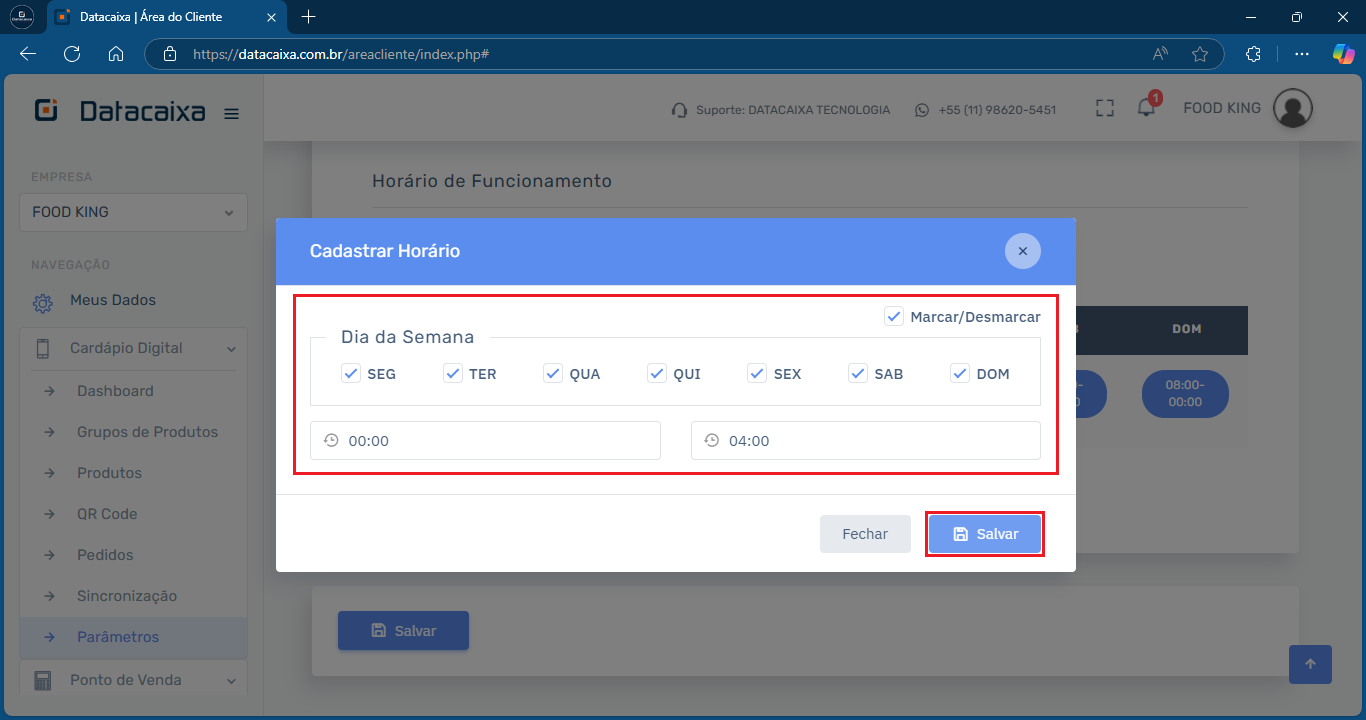The image size is (1366, 720).
Task: Toggle fullscreen mode icon in header
Action: pyautogui.click(x=1104, y=109)
